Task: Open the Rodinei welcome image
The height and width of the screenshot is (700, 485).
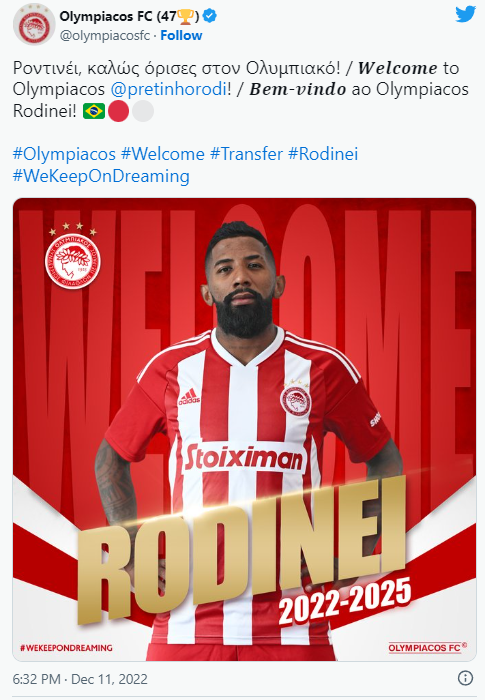Action: click(244, 429)
